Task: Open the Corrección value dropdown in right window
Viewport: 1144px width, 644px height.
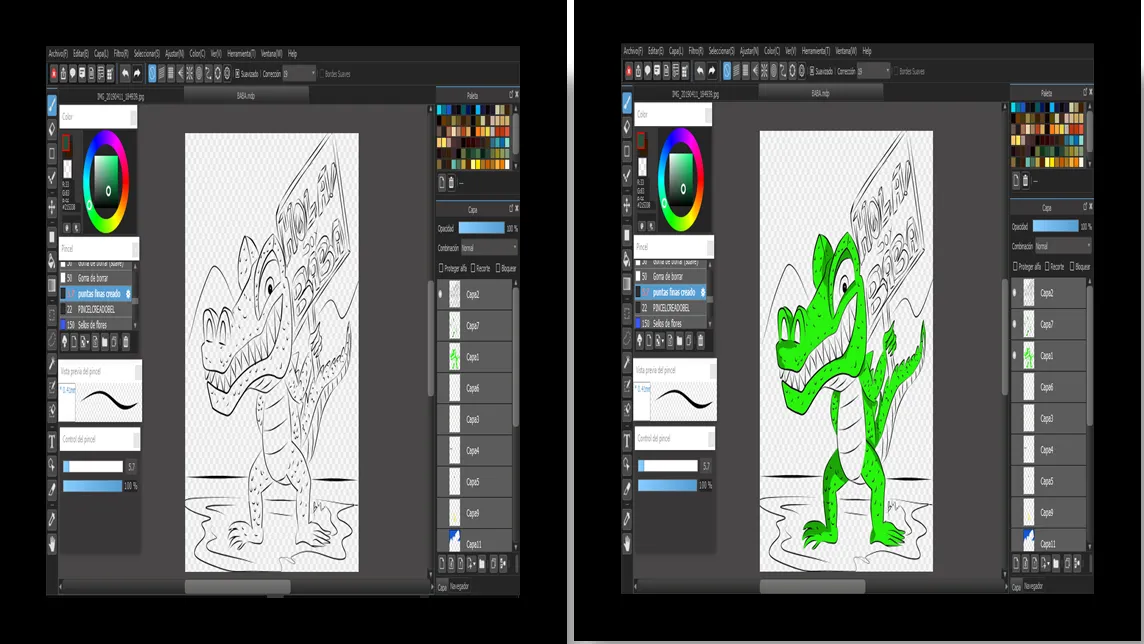Action: (874, 72)
